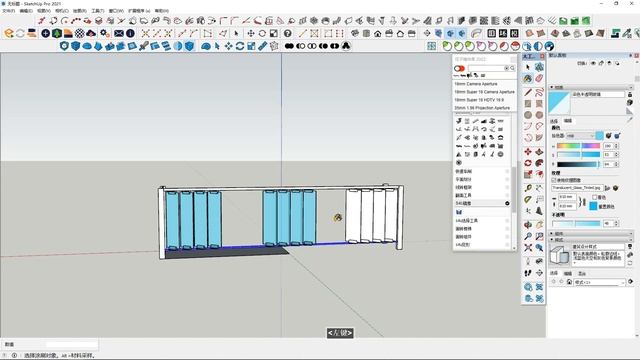The height and width of the screenshot is (360, 640).
Task: Pick the green Protractor tool
Action: tap(528, 200)
